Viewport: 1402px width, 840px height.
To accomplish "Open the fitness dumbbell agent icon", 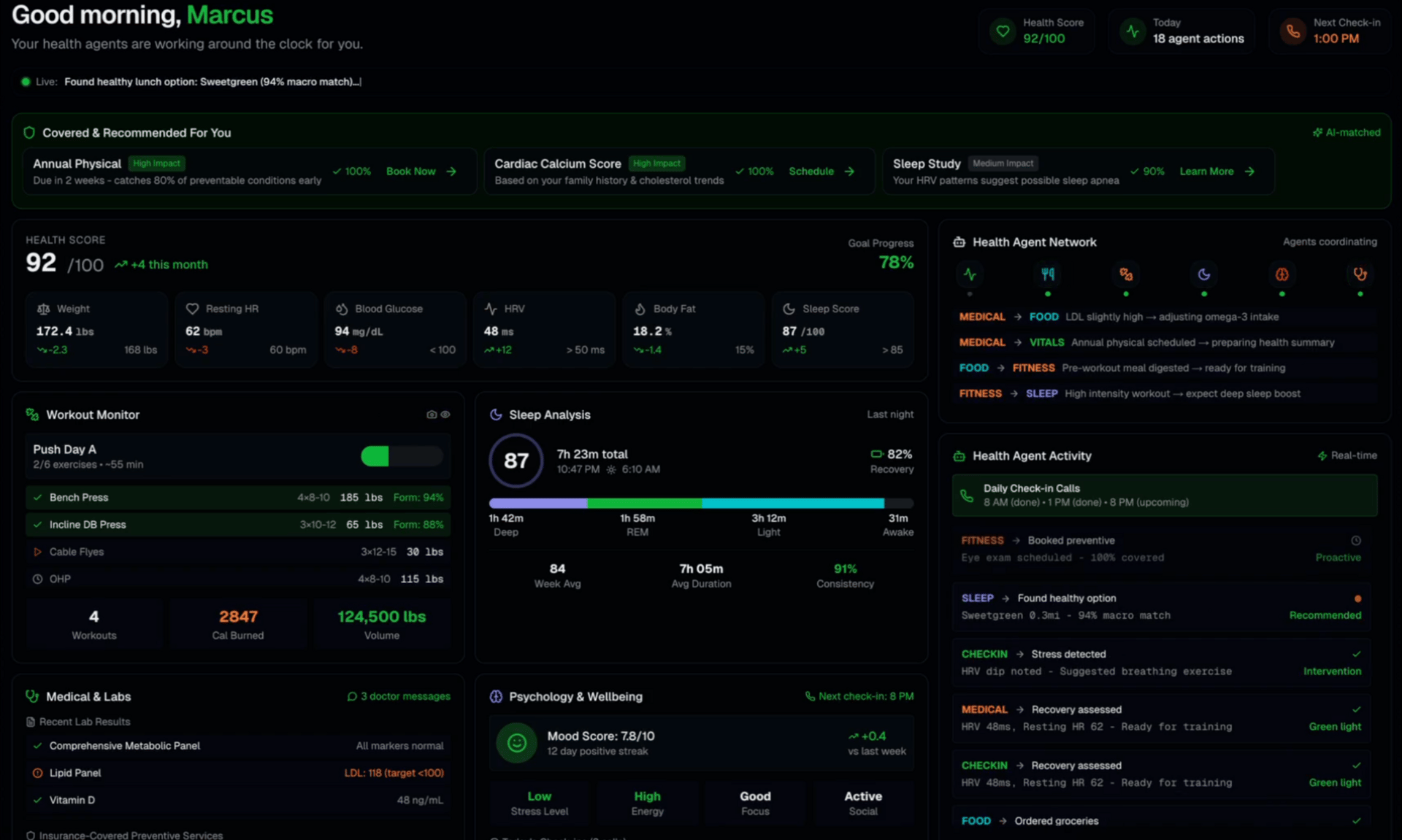I will click(x=1126, y=274).
